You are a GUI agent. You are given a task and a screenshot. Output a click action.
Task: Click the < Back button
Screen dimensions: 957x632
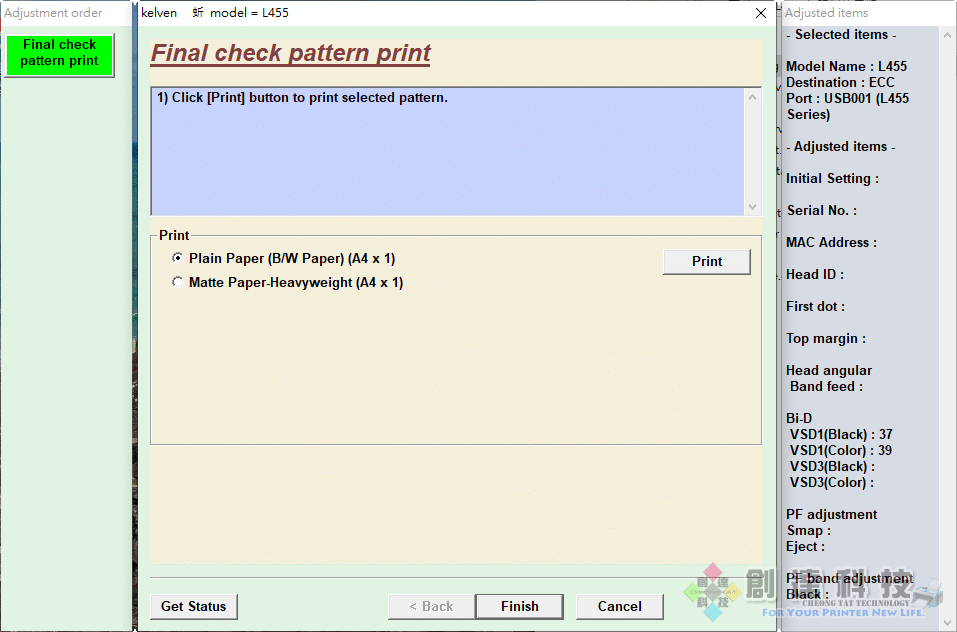pos(431,606)
